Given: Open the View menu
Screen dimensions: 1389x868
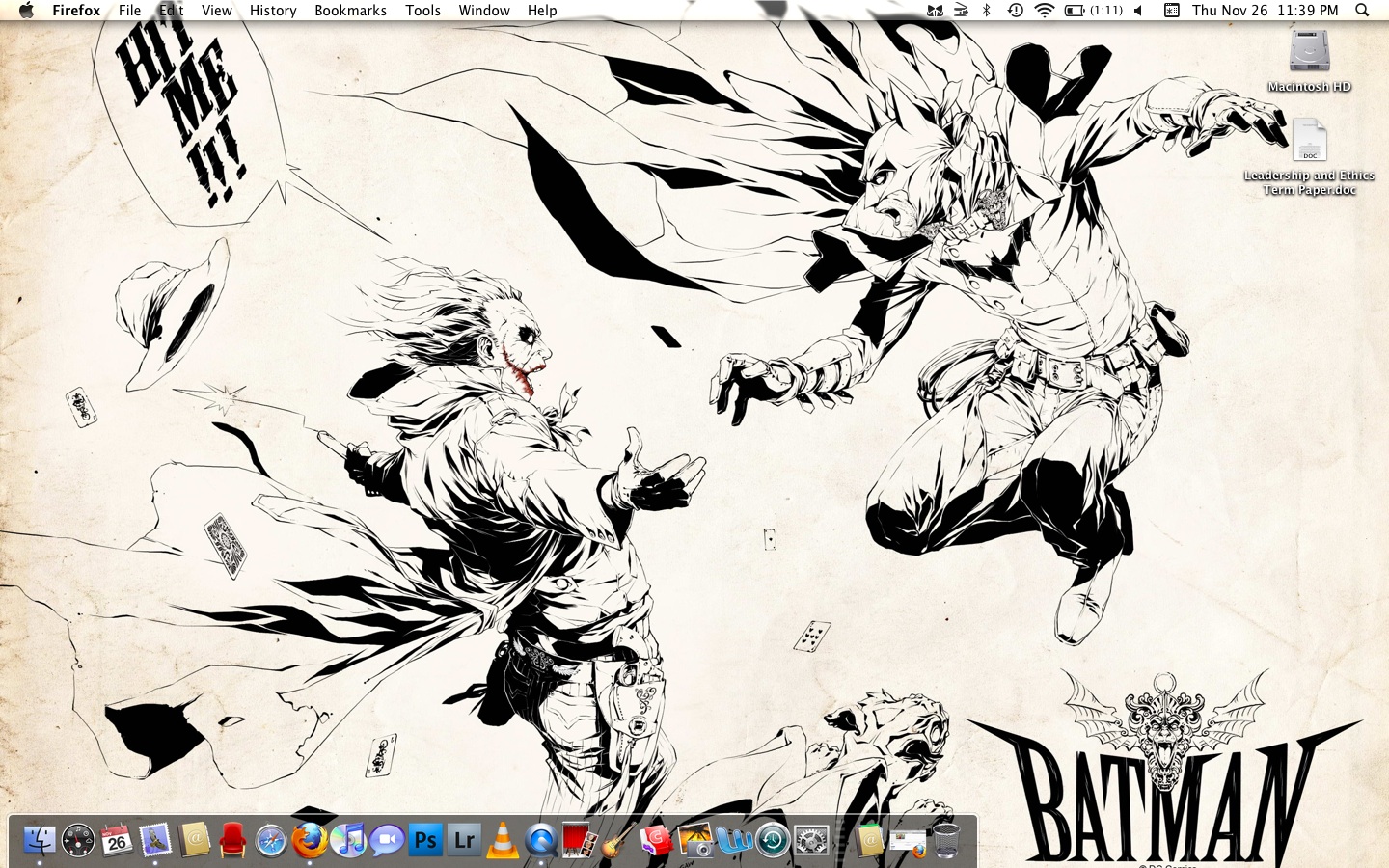Looking at the screenshot, I should click(216, 10).
